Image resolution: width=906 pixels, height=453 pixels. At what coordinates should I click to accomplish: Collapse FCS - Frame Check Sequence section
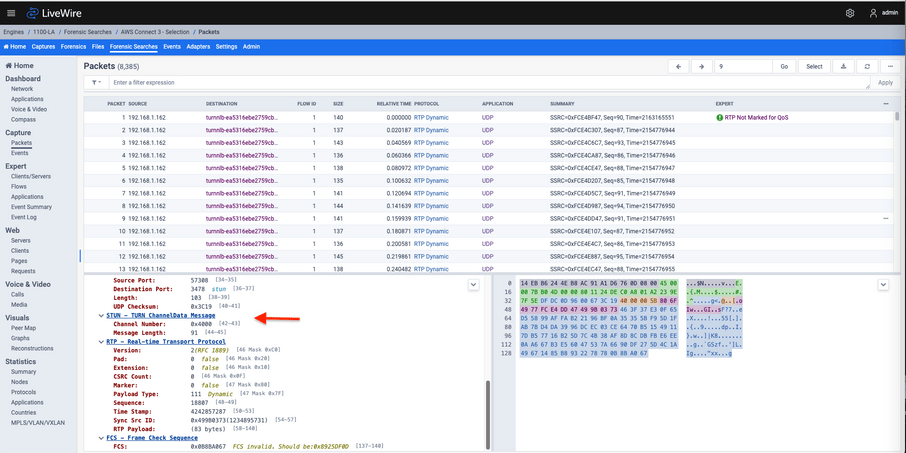pos(102,439)
